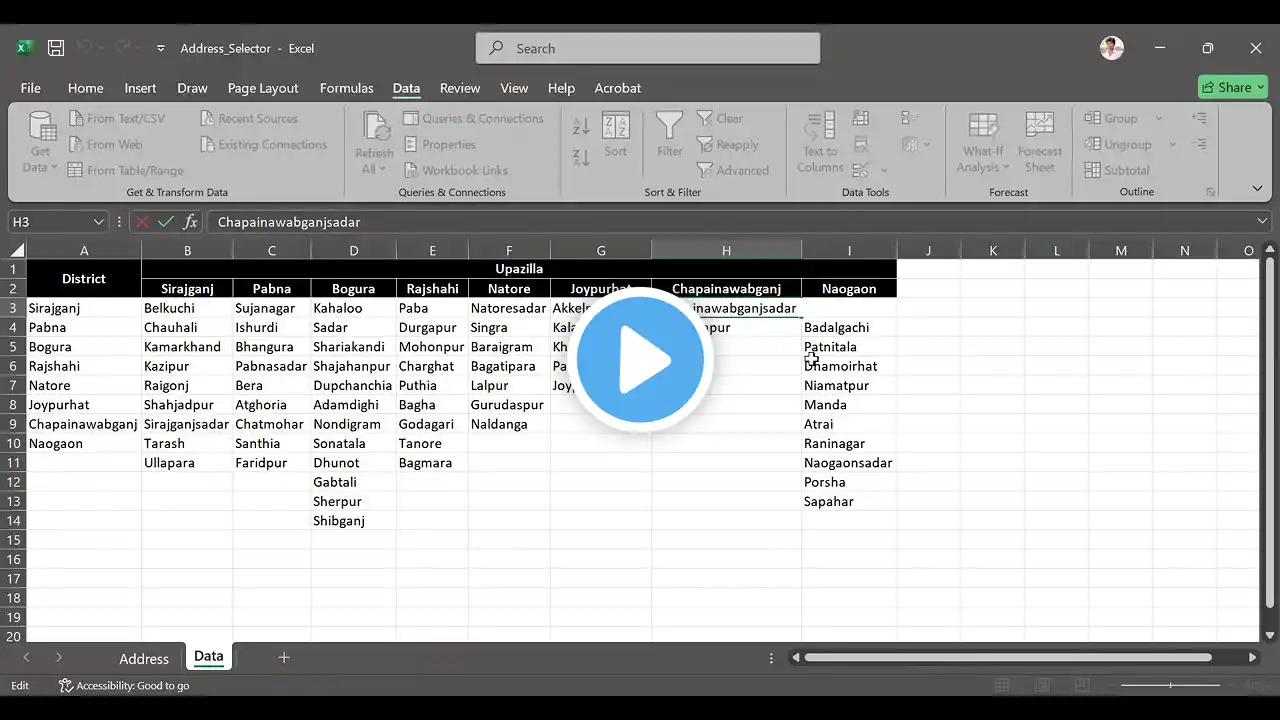Click the zoom slider in status bar
This screenshot has height=720, width=1280.
pyautogui.click(x=1171, y=686)
